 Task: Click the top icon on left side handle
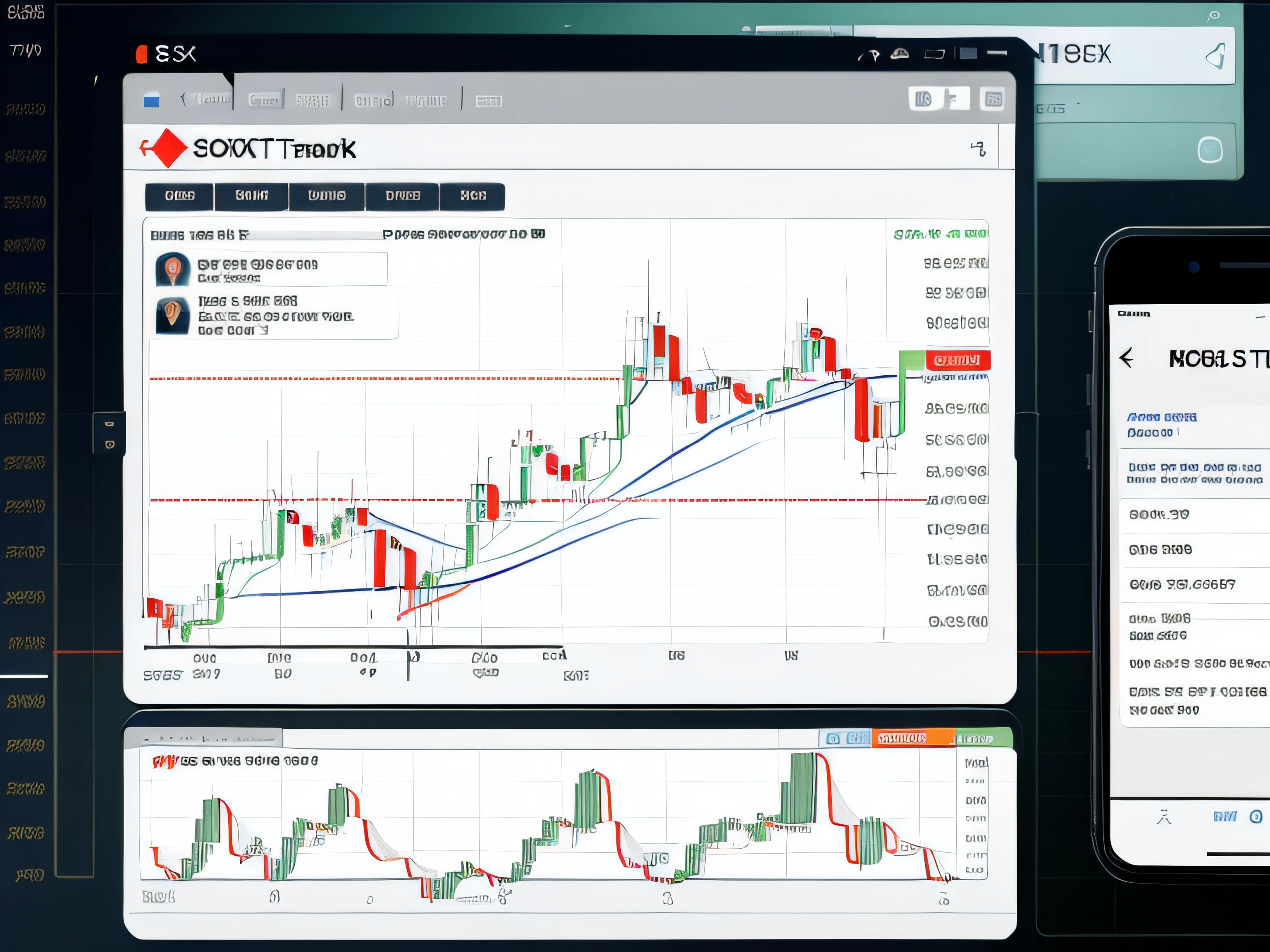click(x=110, y=424)
